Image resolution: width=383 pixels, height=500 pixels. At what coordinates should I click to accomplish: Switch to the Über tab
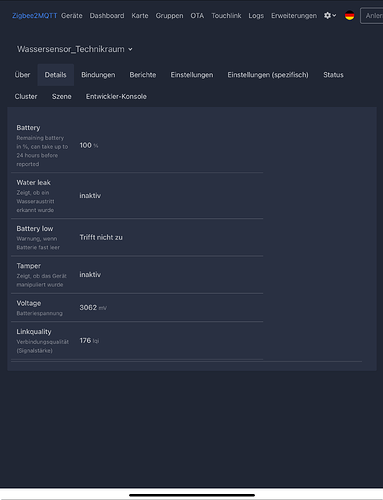tap(22, 75)
